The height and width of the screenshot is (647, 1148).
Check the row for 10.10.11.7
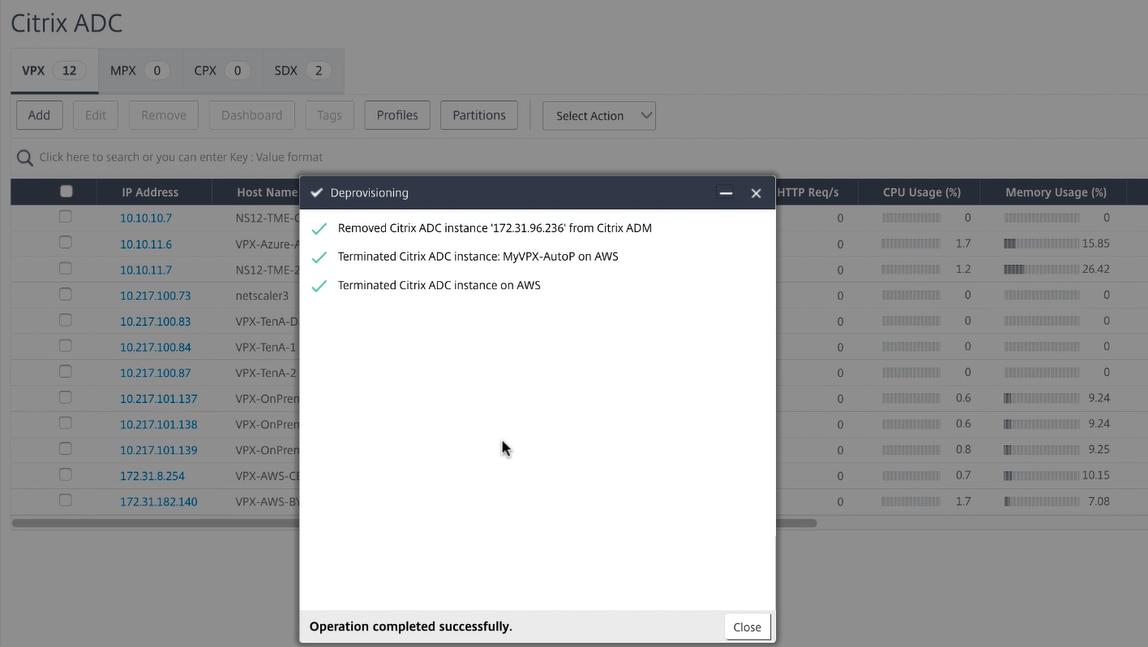tap(65, 269)
